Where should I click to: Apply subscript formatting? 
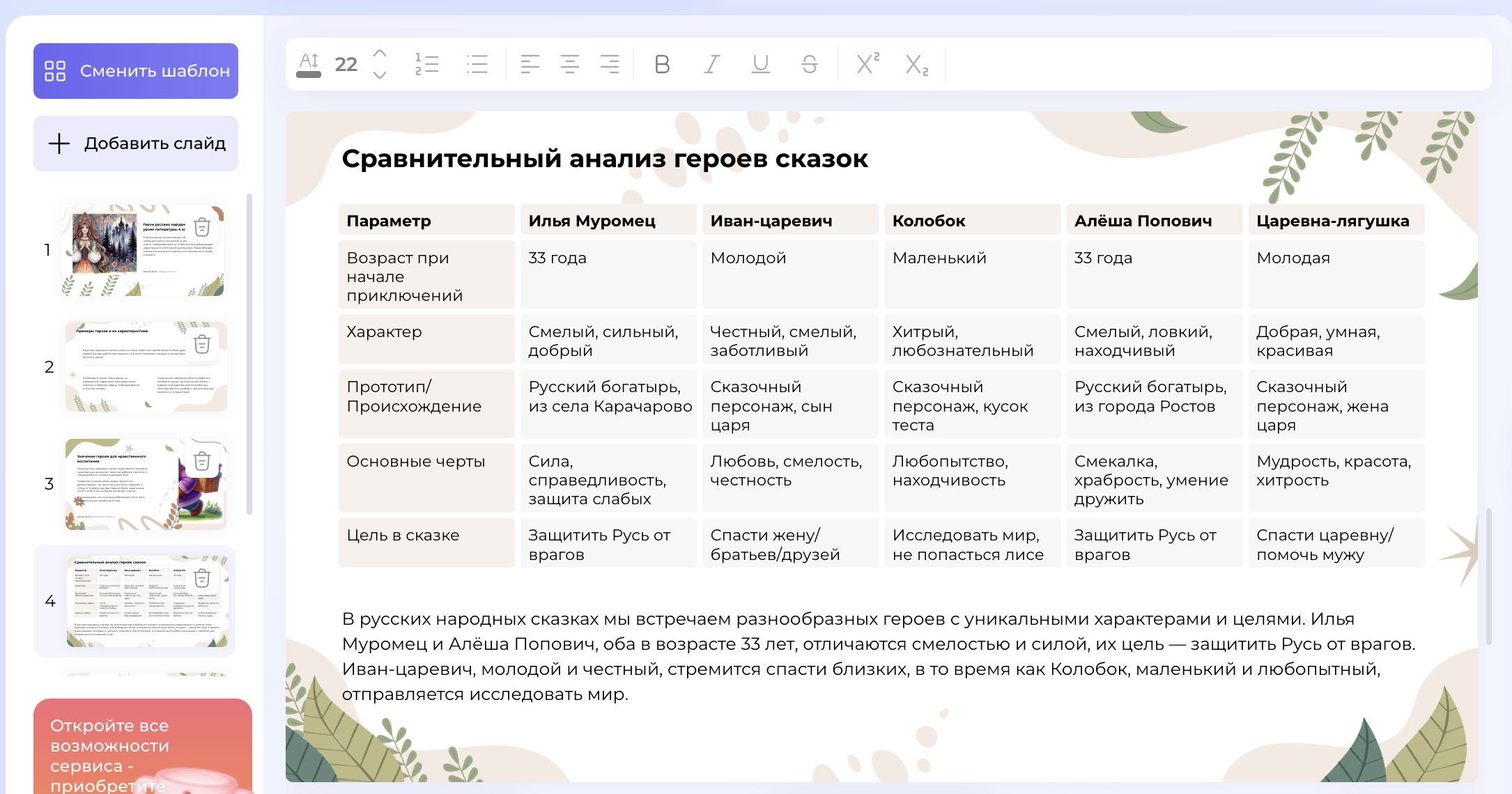pyautogui.click(x=917, y=65)
